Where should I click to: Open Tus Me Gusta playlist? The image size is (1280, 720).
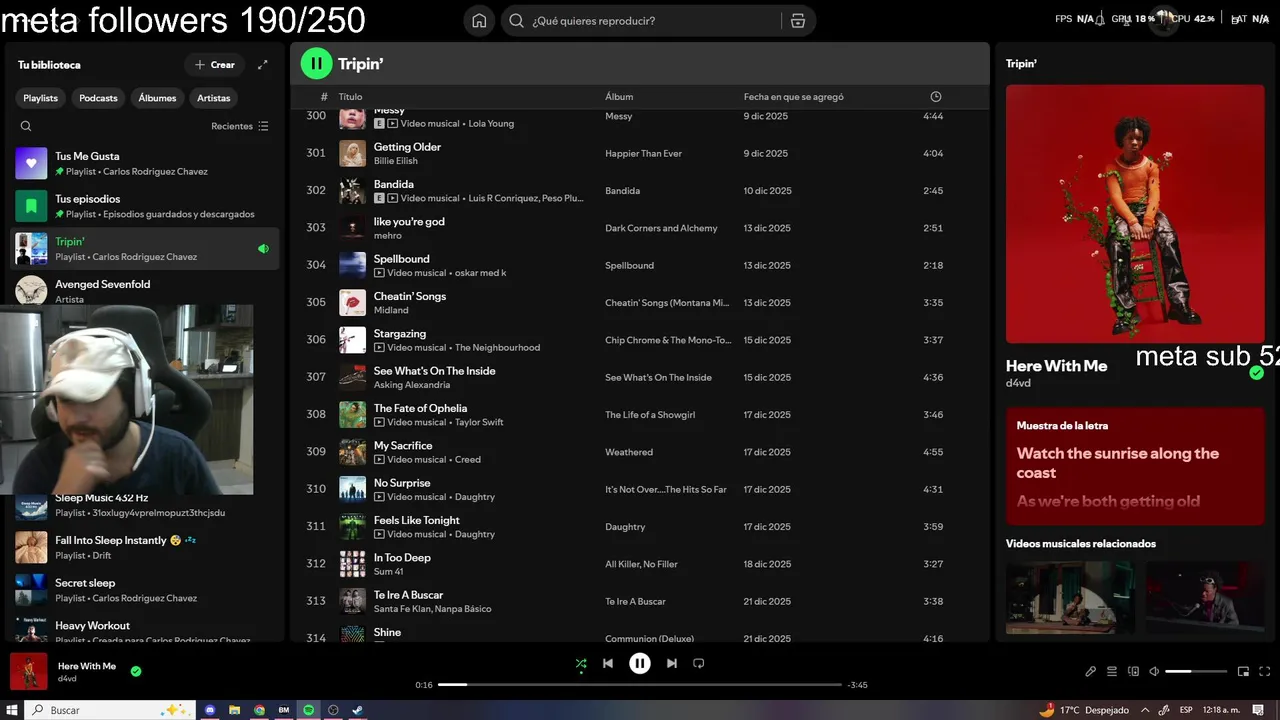[x=145, y=163]
